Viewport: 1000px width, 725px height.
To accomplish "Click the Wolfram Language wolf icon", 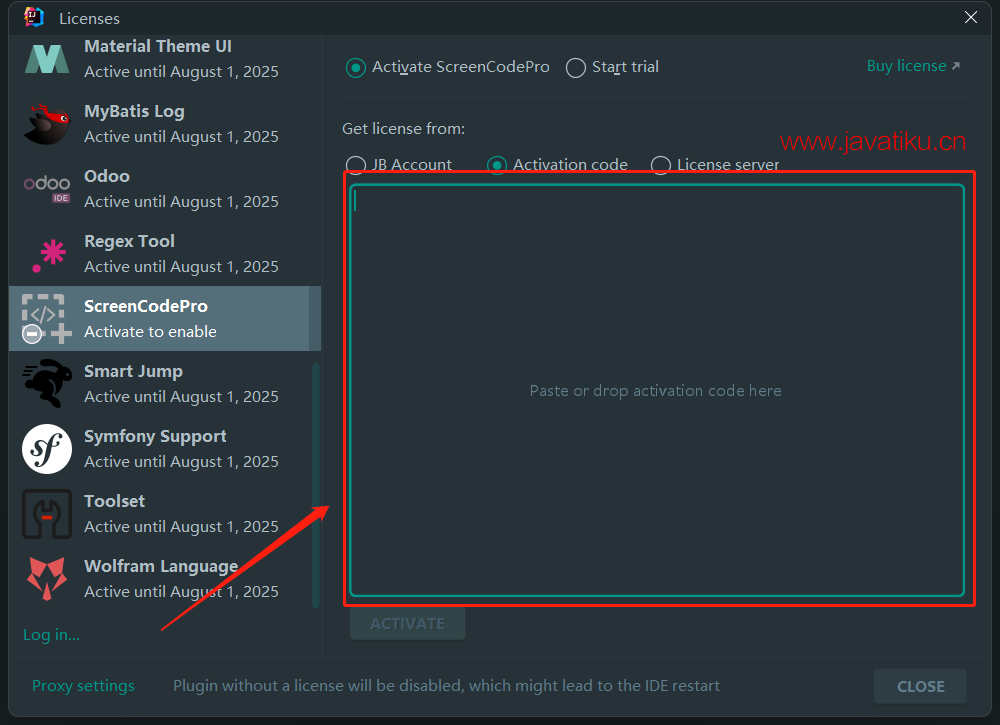I will click(x=47, y=578).
